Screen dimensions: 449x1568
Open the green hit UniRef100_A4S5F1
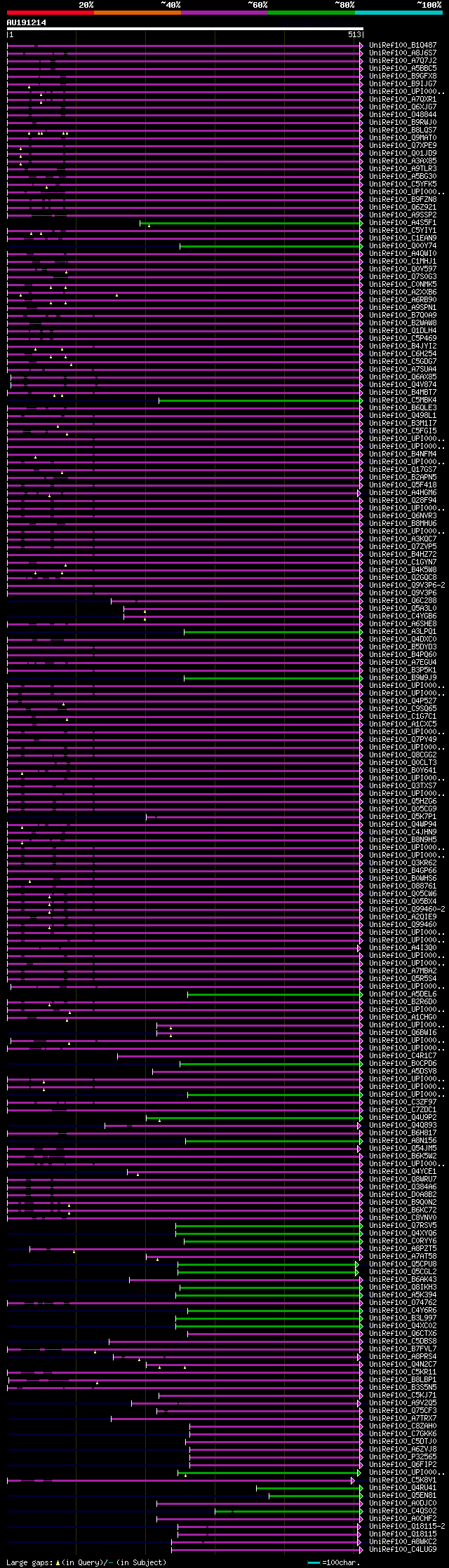403,222
